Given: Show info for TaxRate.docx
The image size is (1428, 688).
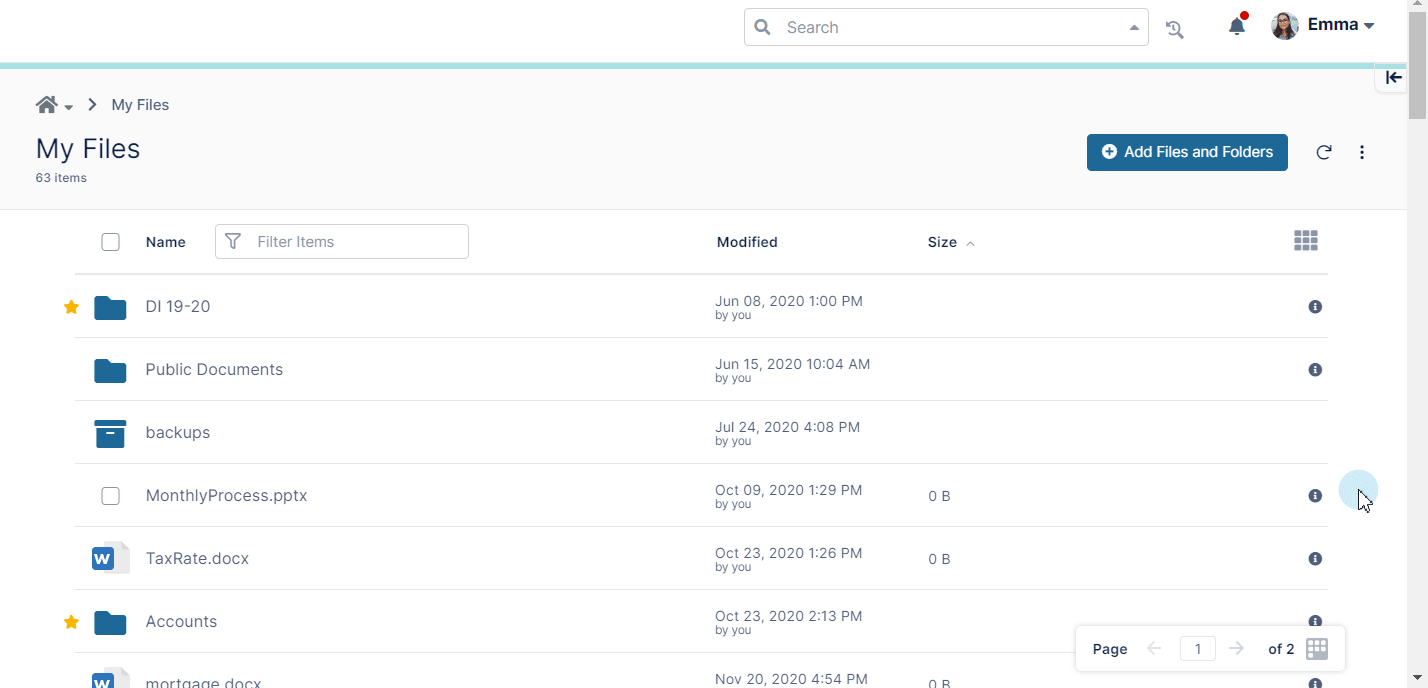Looking at the screenshot, I should click(x=1315, y=559).
